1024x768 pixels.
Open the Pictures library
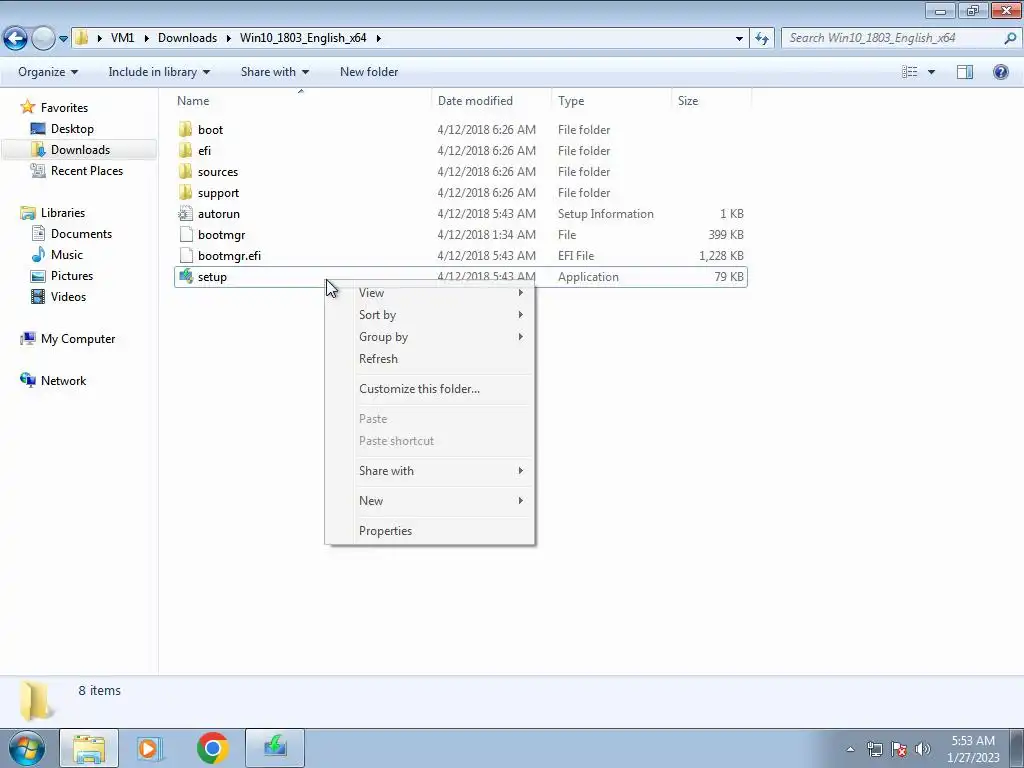[x=71, y=276]
